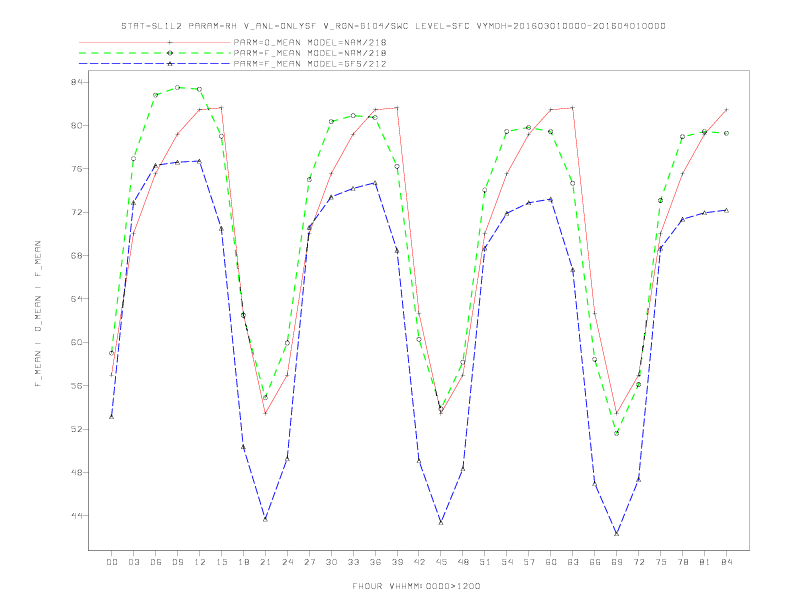Image resolution: width=792 pixels, height=612 pixels.
Task: Click y-axis tick label 52
Action: 76,429
